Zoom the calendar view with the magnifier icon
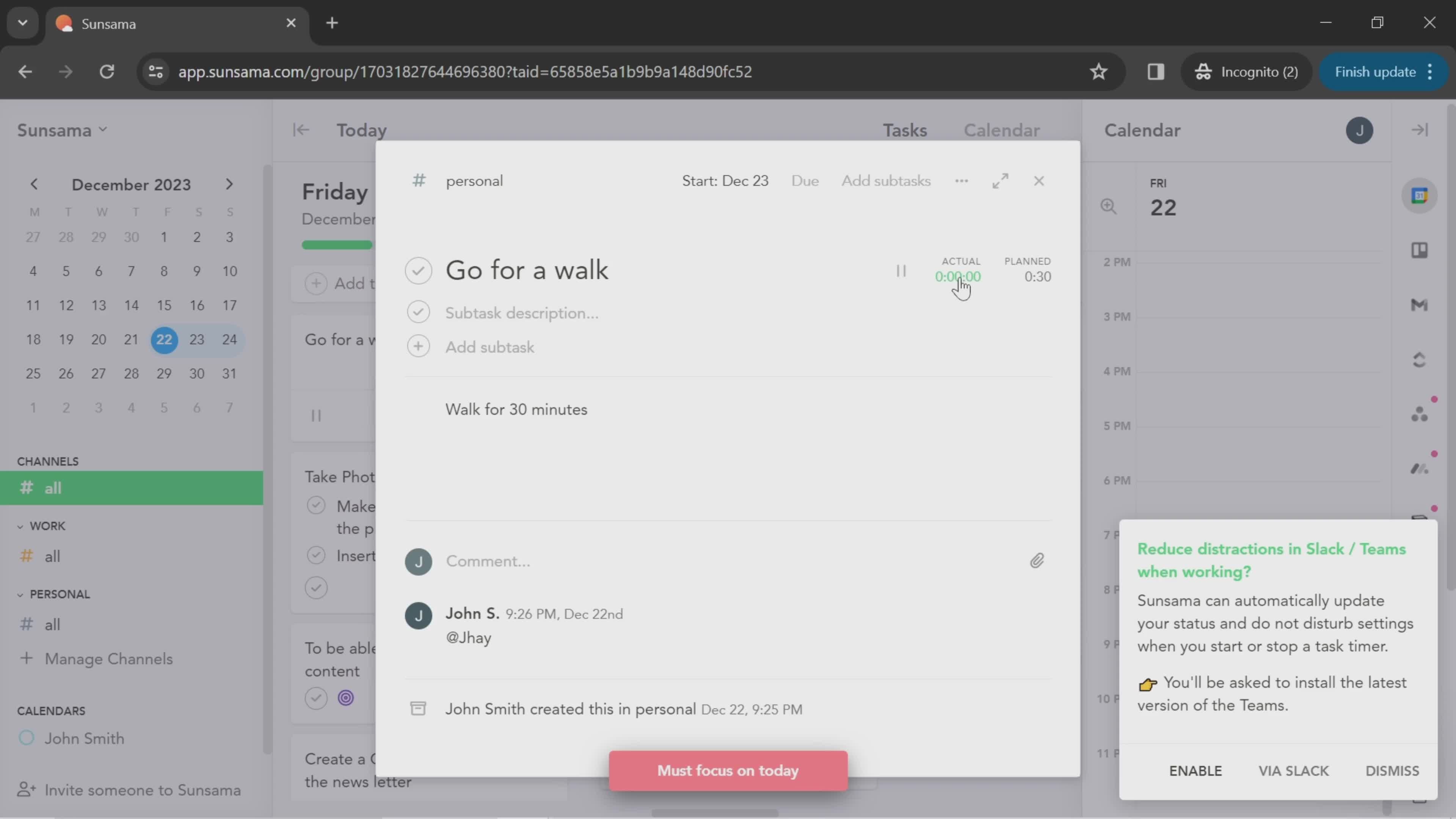Image resolution: width=1456 pixels, height=819 pixels. [x=1109, y=207]
